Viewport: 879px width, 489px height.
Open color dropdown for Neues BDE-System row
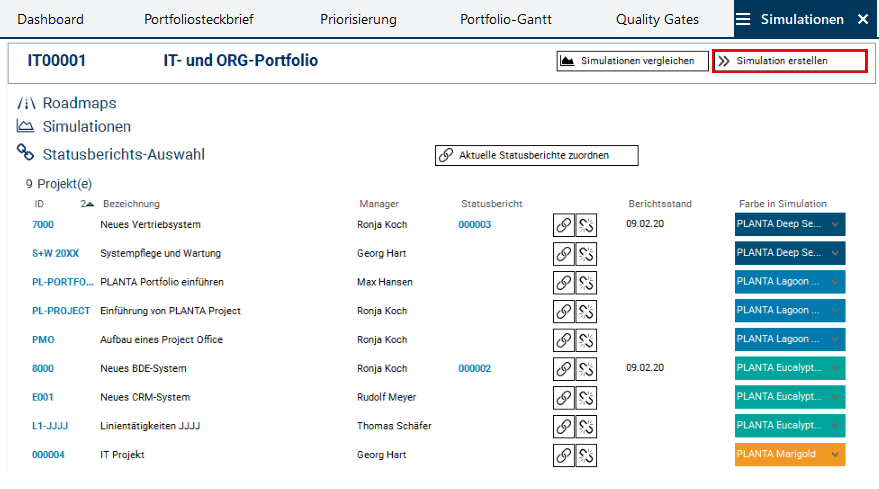836,369
